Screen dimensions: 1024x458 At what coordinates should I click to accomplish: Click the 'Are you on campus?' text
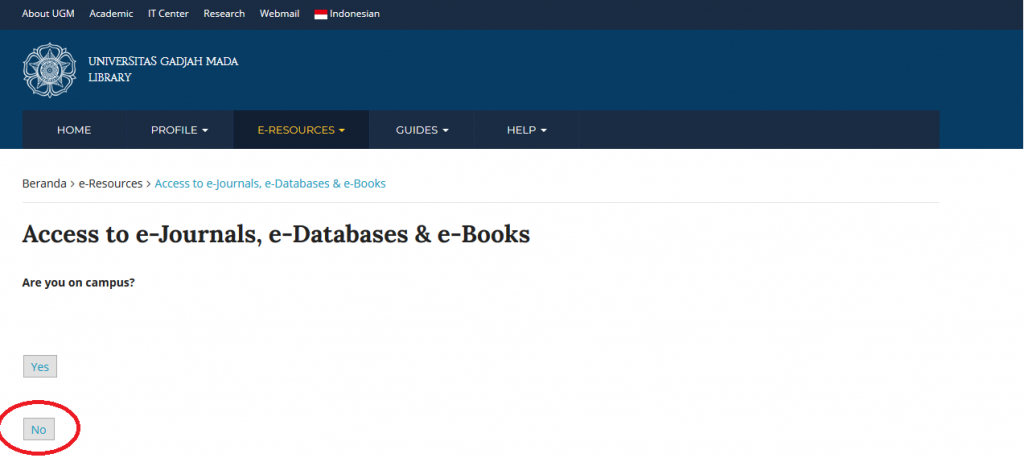point(78,284)
